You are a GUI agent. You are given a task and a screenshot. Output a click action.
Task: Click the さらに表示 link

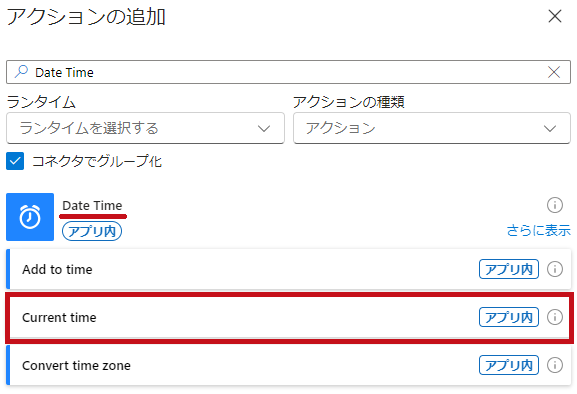point(538,231)
